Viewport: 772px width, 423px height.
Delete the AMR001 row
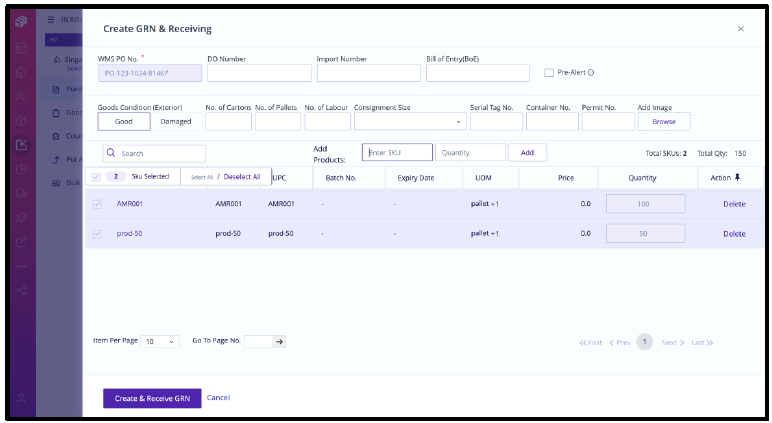tap(734, 204)
